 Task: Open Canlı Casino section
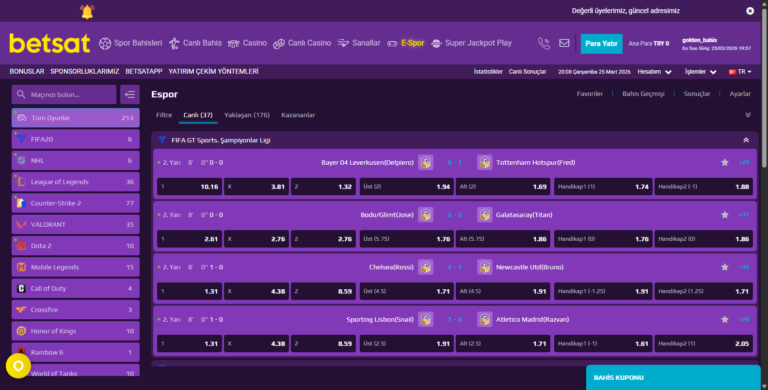pos(302,43)
